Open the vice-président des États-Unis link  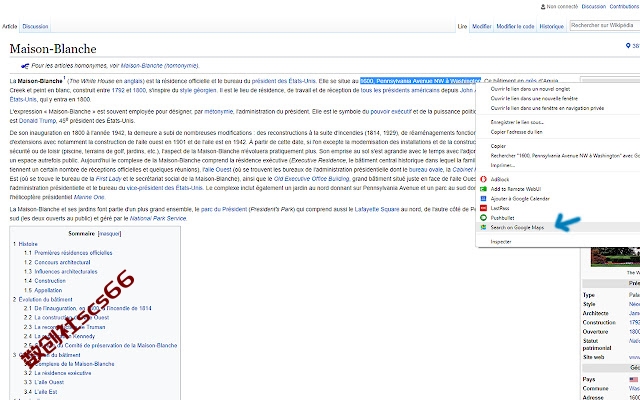click(x=164, y=188)
